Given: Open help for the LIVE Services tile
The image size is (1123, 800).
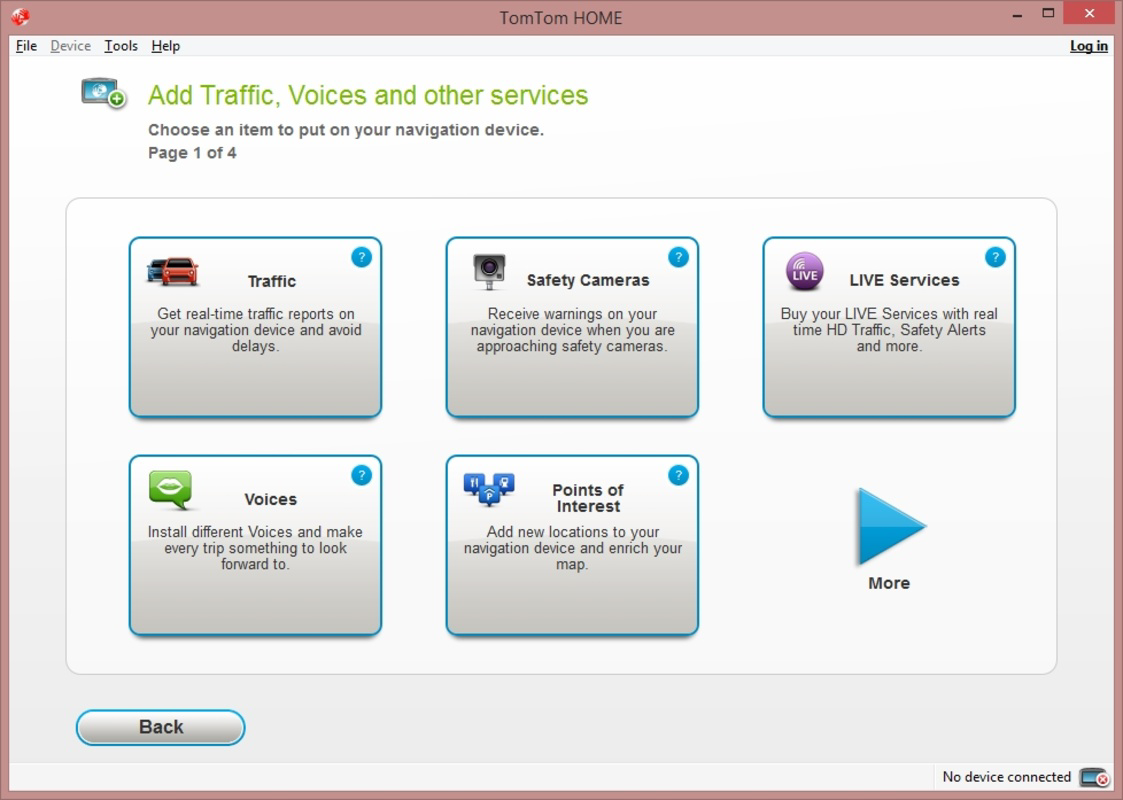Looking at the screenshot, I should pos(995,257).
